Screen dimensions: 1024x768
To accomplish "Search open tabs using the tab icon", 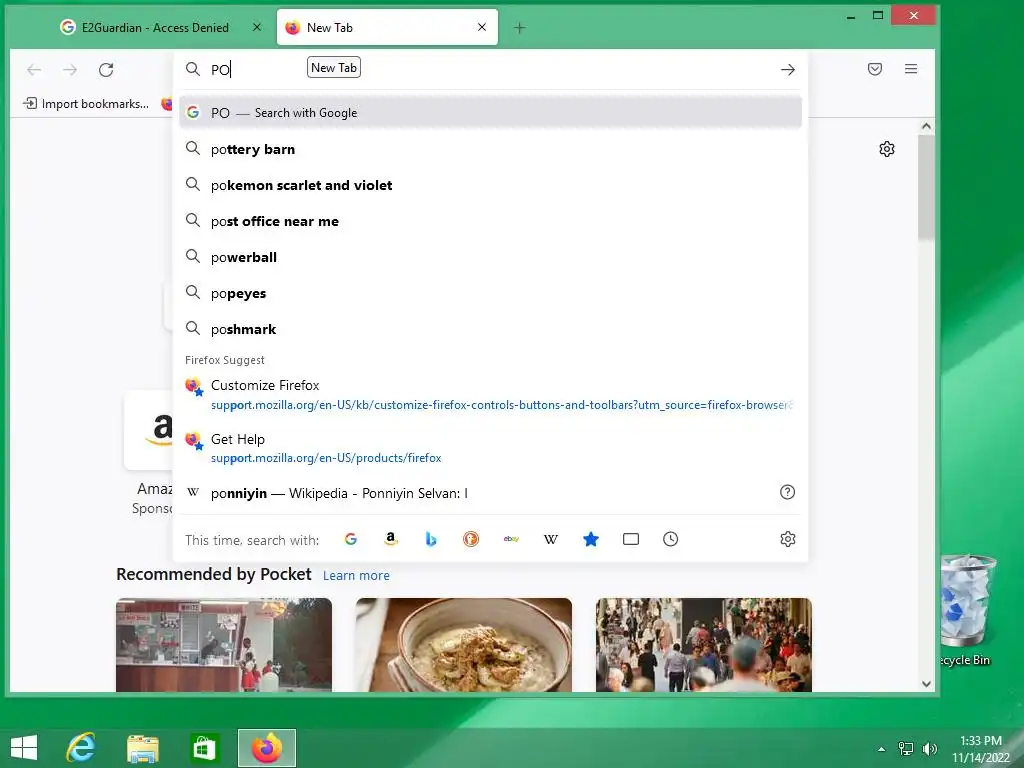I will pyautogui.click(x=631, y=539).
